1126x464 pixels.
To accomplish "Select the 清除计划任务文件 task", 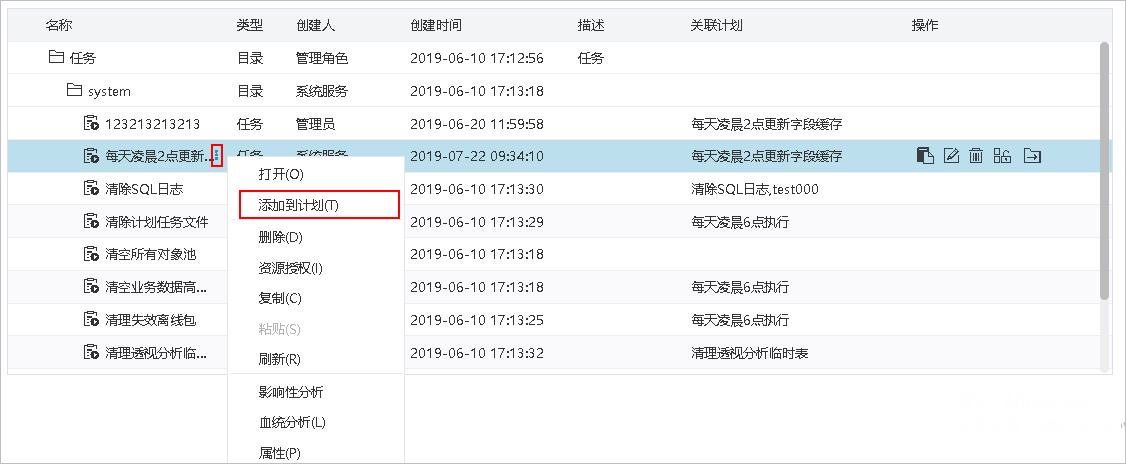I will [157, 222].
